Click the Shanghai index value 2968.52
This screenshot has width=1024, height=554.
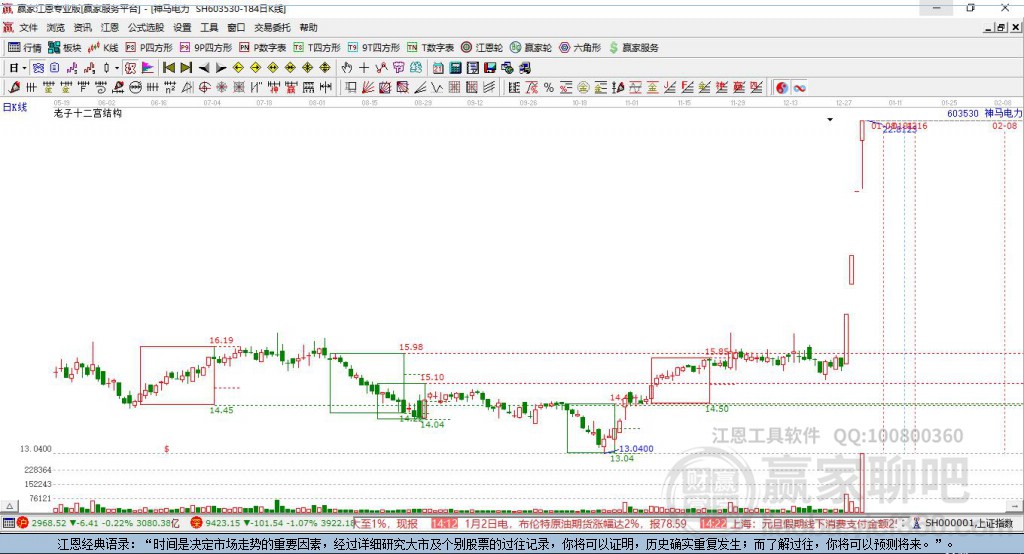click(x=48, y=523)
